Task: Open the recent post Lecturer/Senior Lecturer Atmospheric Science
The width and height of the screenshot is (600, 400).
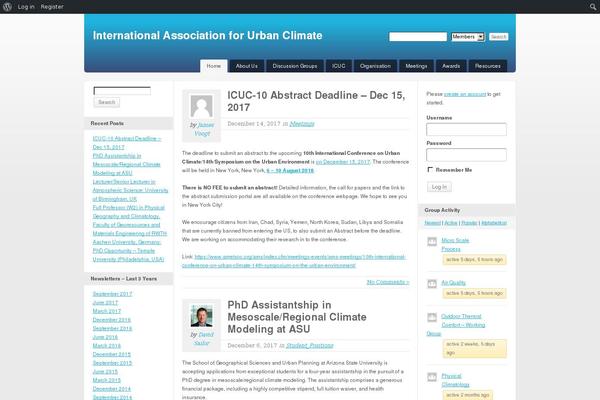Action: coord(130,190)
